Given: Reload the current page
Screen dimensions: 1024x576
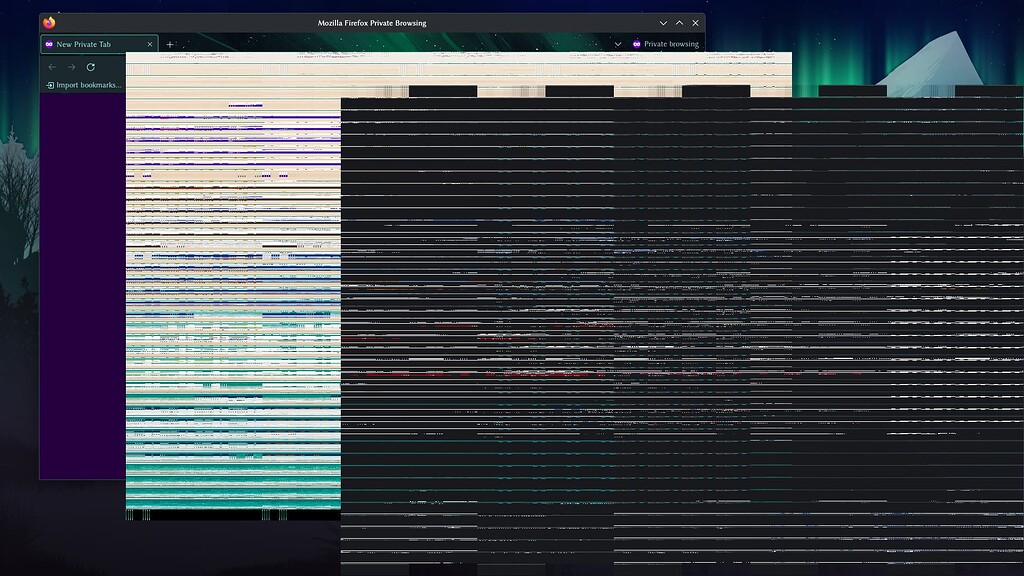Looking at the screenshot, I should click(x=91, y=67).
